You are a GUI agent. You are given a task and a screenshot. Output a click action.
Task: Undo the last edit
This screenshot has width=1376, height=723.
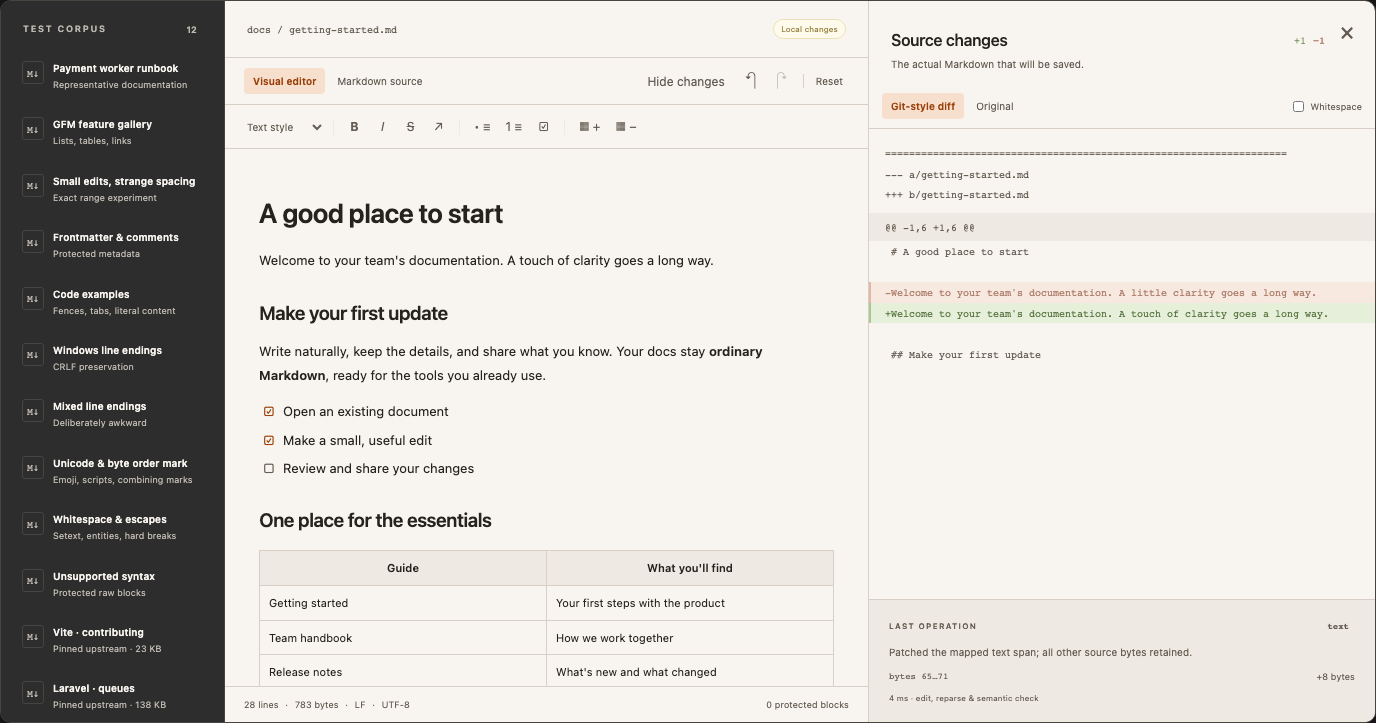pos(751,81)
